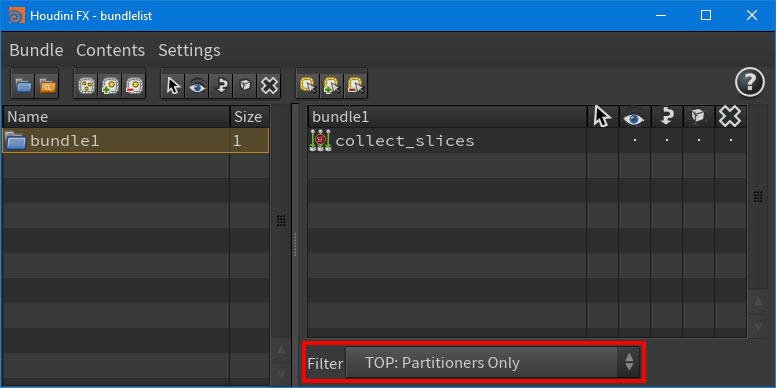Toggle selectable flag for collect_slices row
Image resolution: width=776 pixels, height=388 pixels.
click(x=602, y=141)
